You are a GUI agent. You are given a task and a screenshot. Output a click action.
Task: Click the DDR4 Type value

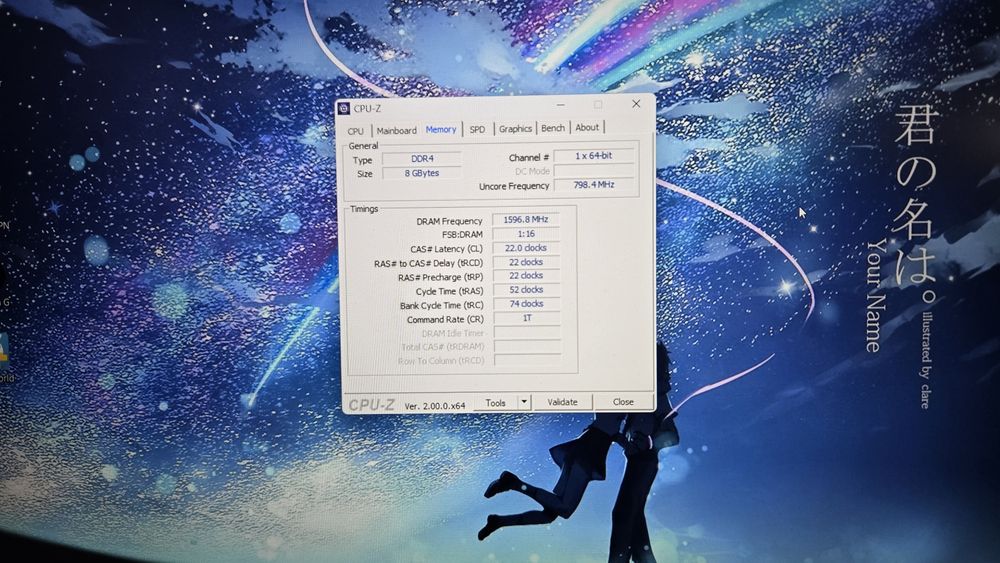click(x=422, y=159)
